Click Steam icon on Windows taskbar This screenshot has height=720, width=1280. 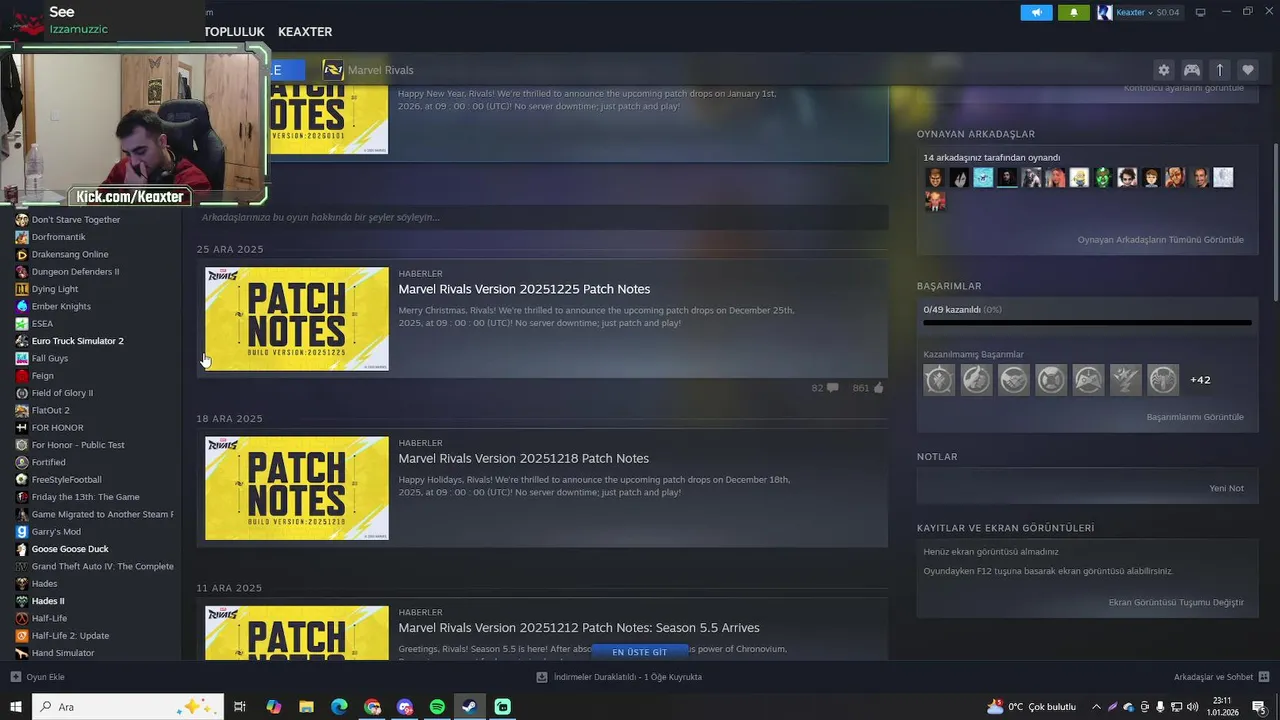(469, 707)
